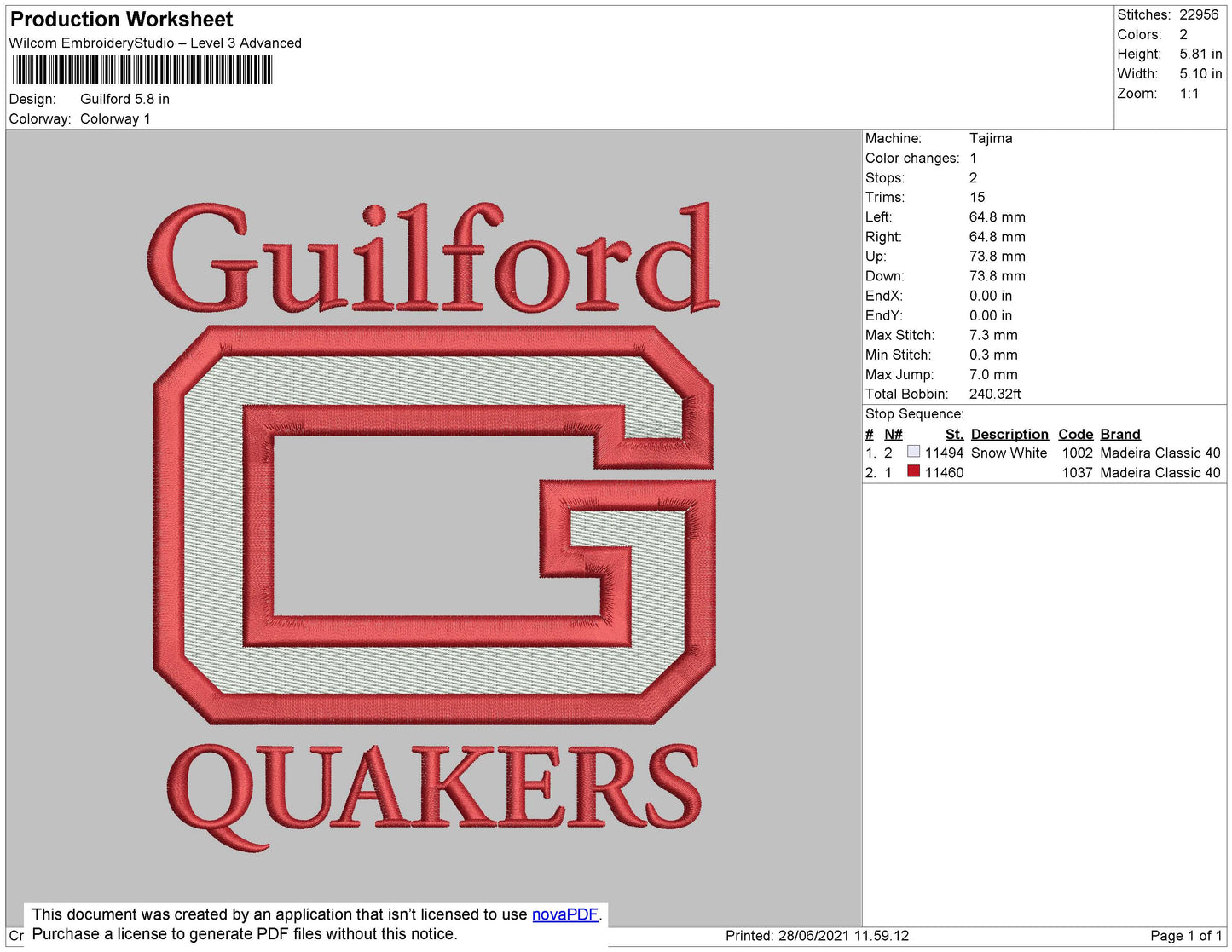
Task: Click the Machine value Tajima
Action: 991,138
